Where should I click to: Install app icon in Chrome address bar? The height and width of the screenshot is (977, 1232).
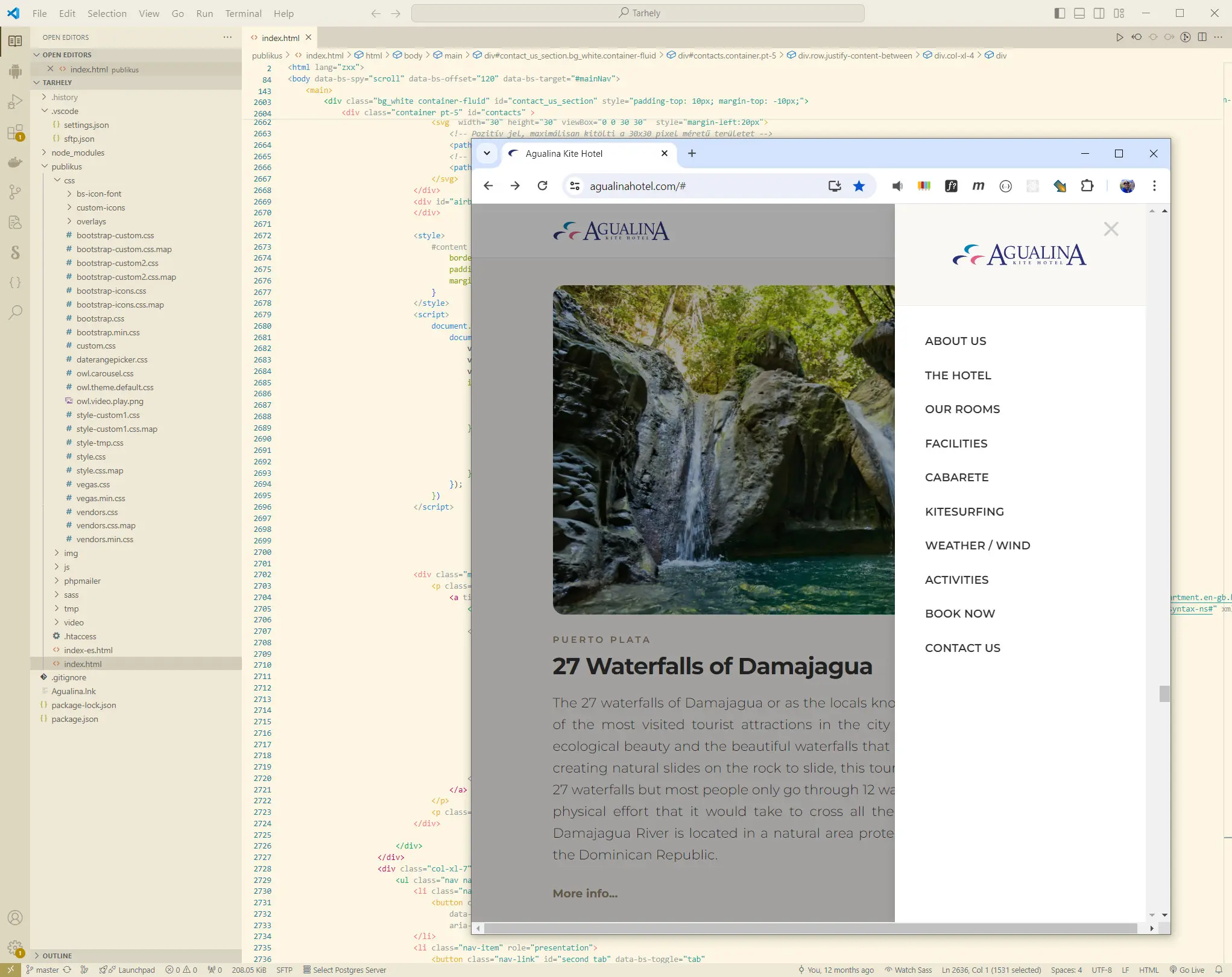835,186
